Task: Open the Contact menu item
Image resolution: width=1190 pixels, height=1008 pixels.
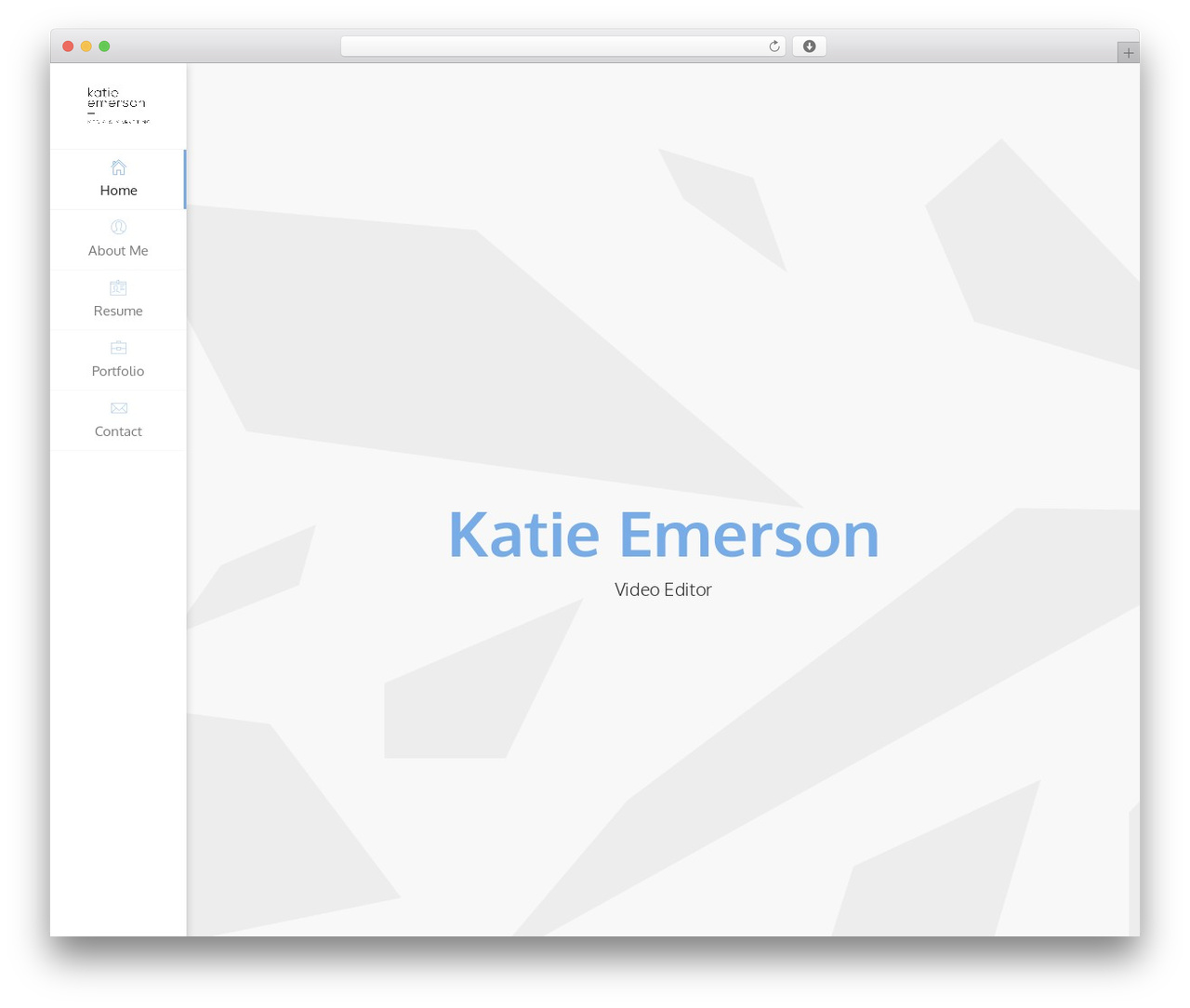Action: point(118,420)
